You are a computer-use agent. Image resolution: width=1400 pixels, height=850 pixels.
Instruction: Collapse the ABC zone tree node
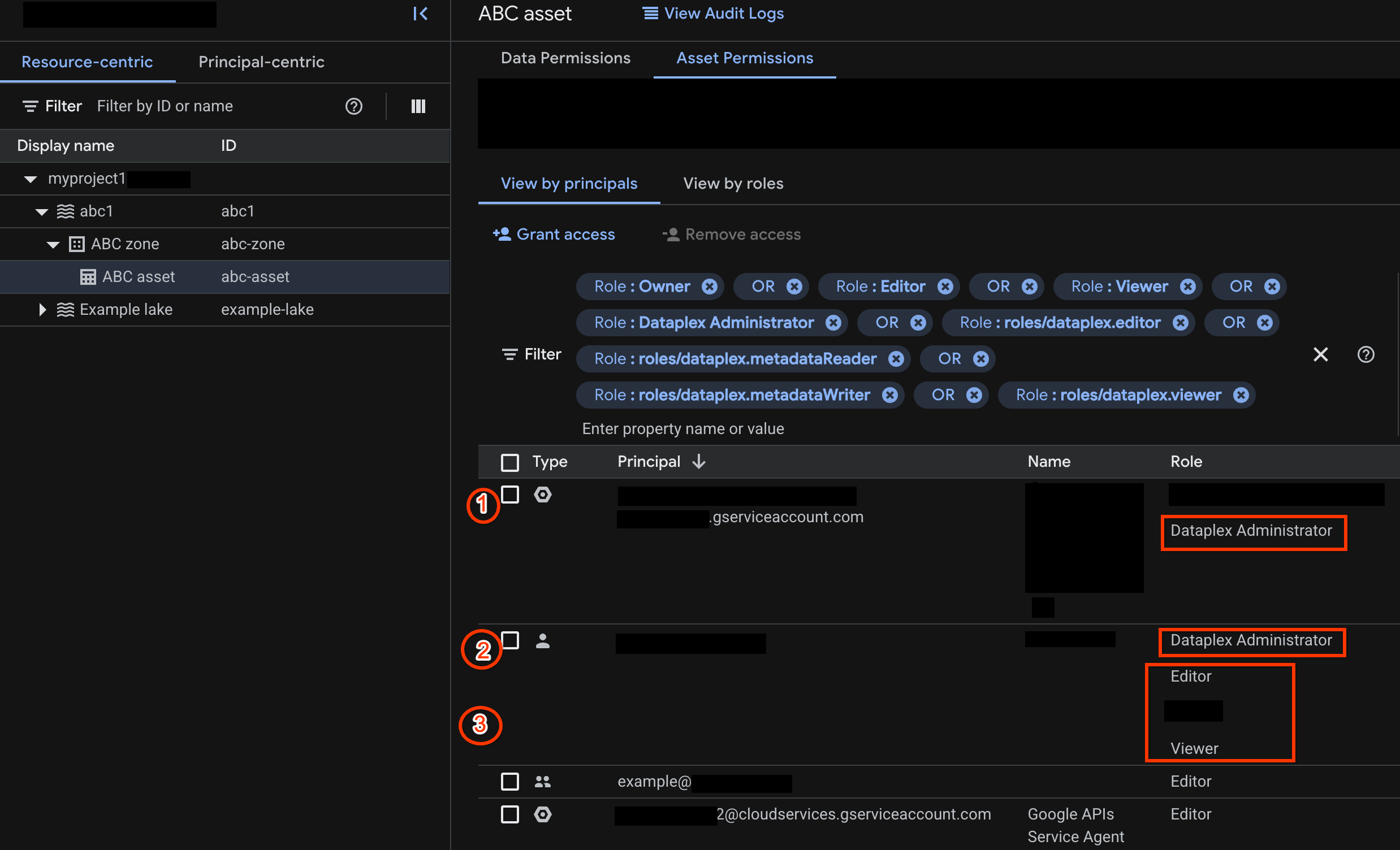(x=52, y=244)
